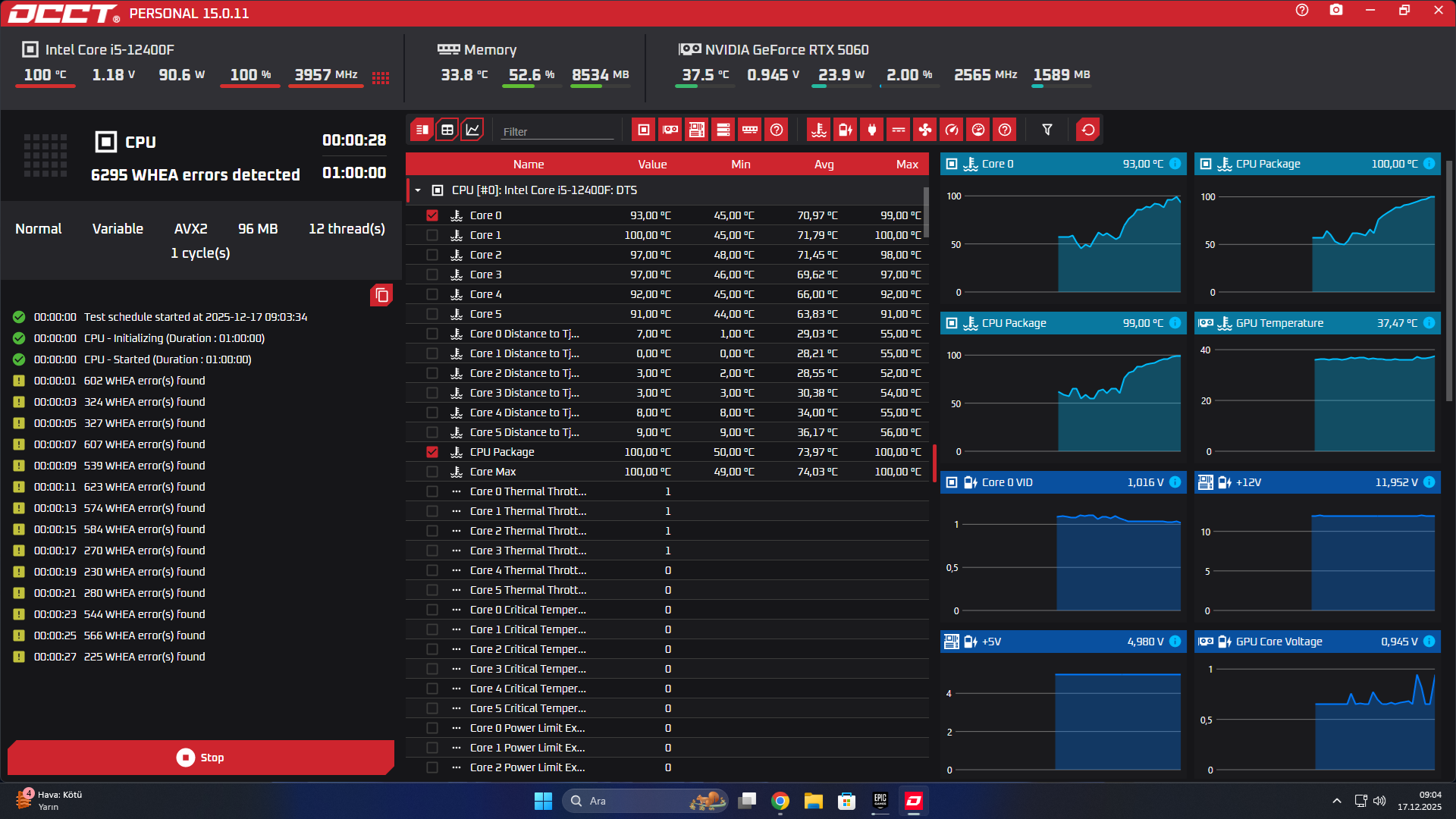Switch to graph view icon
Viewport: 1456px width, 819px height.
472,130
